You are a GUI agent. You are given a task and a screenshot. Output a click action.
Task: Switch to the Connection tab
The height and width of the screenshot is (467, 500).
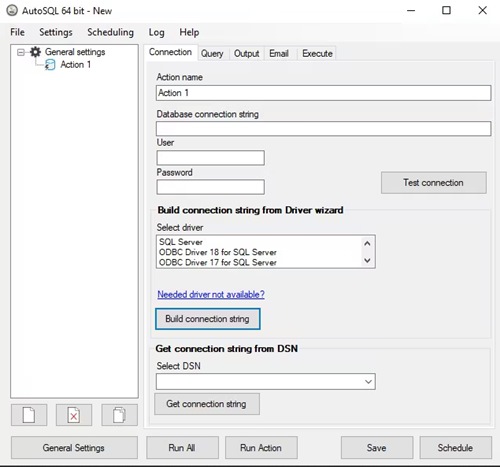click(170, 52)
